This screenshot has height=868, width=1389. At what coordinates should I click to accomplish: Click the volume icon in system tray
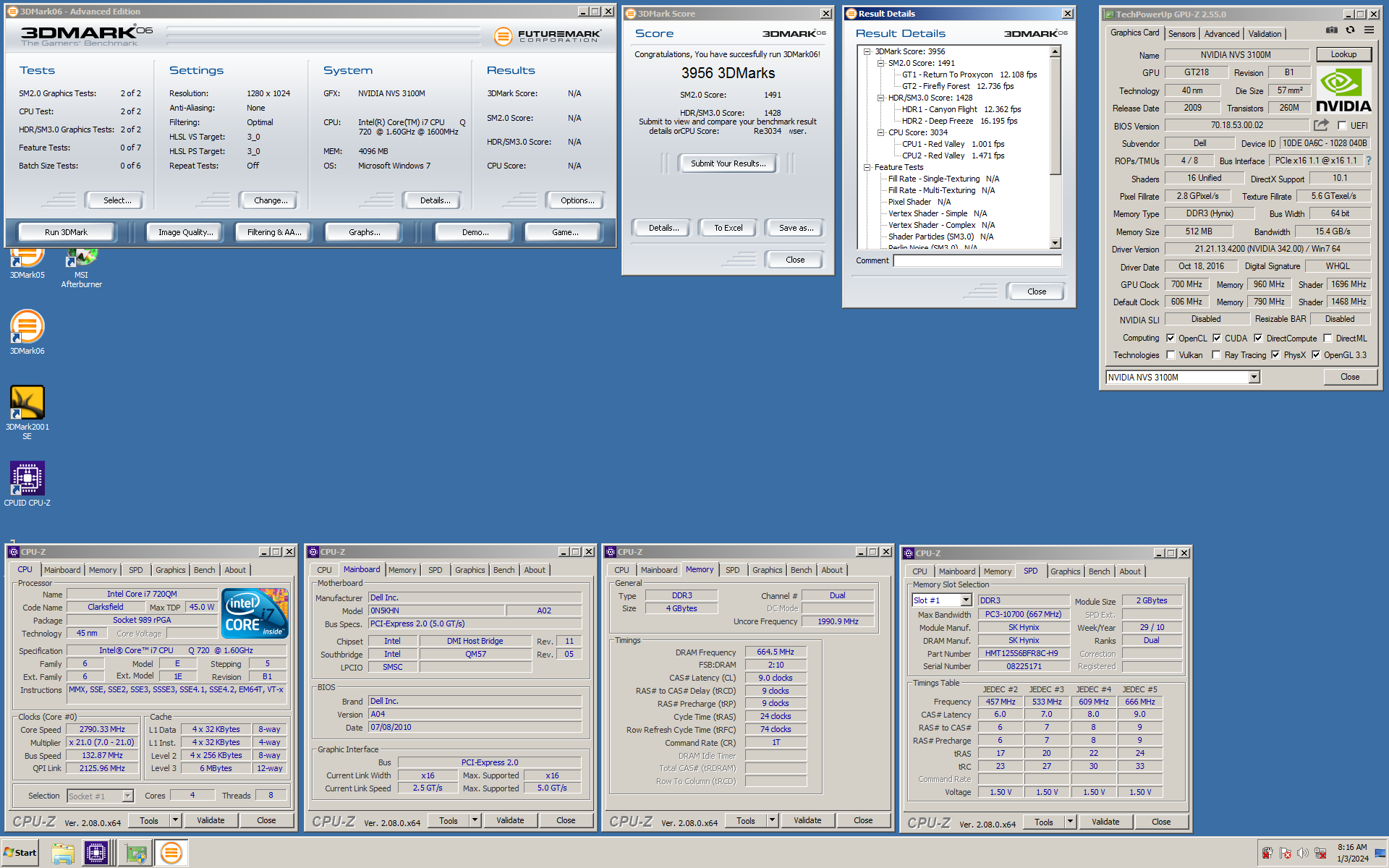point(1303,854)
